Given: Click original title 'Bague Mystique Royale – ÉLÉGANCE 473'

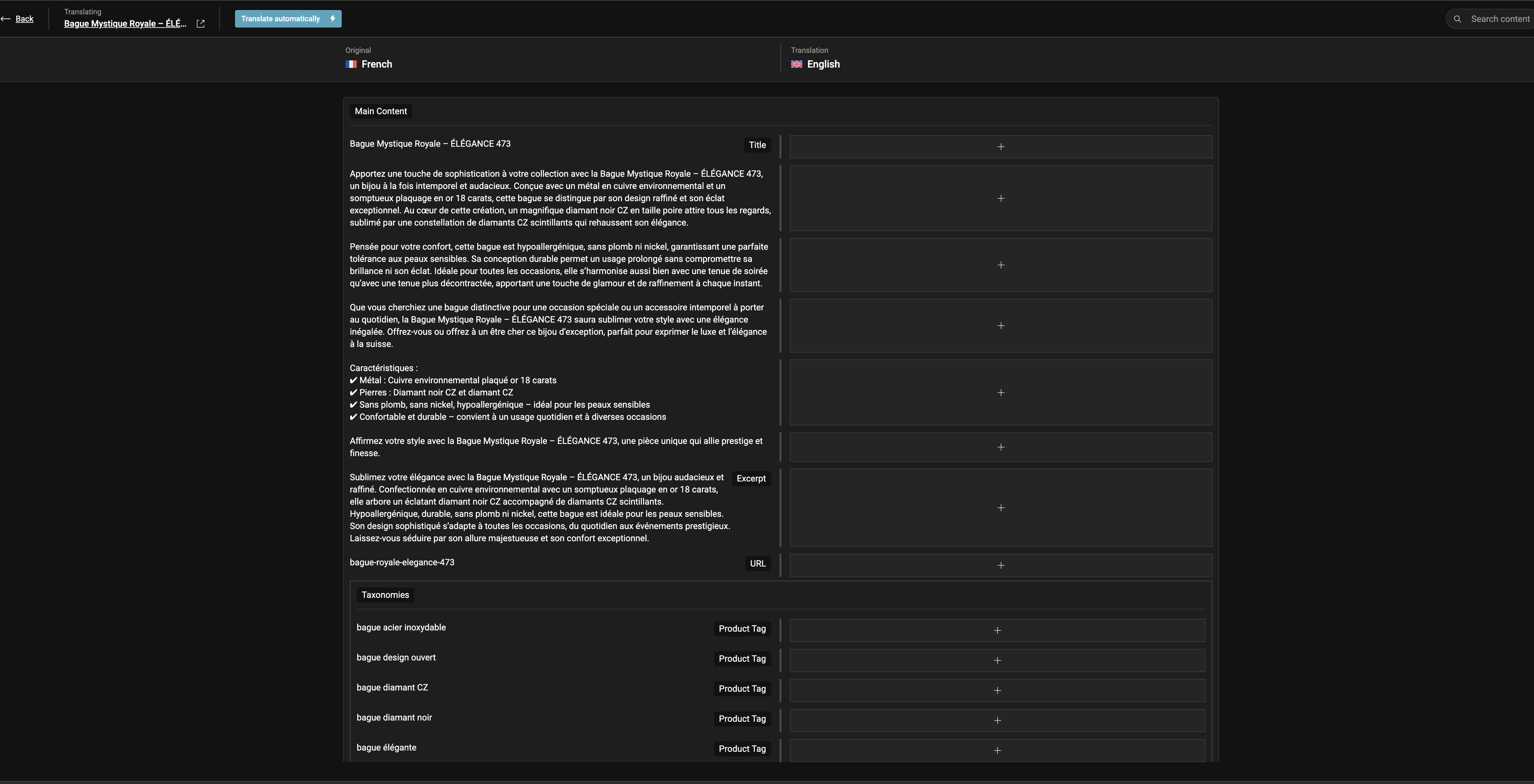Looking at the screenshot, I should pyautogui.click(x=430, y=144).
